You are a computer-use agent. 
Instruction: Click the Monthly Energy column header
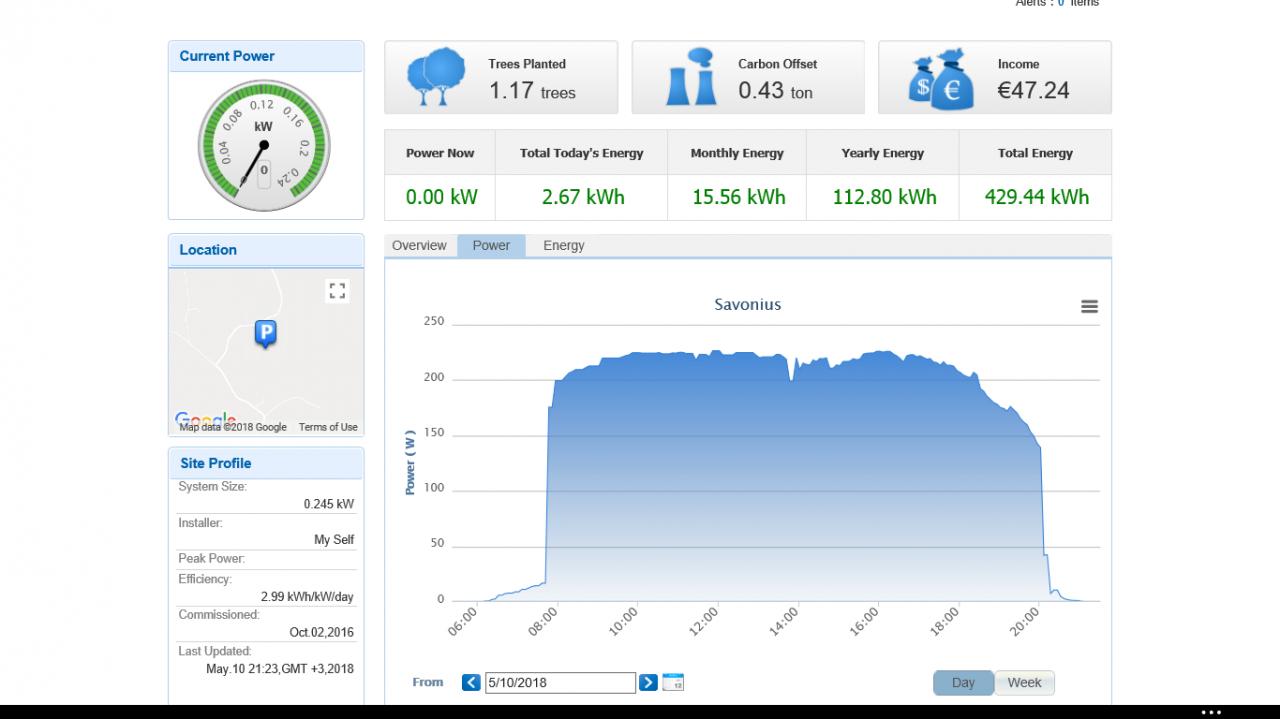[x=737, y=153]
